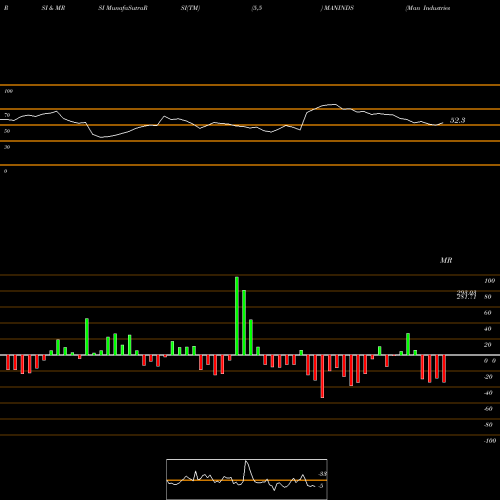Click the RSI axis label 70
500x500 pixels.
[x=7, y=115]
